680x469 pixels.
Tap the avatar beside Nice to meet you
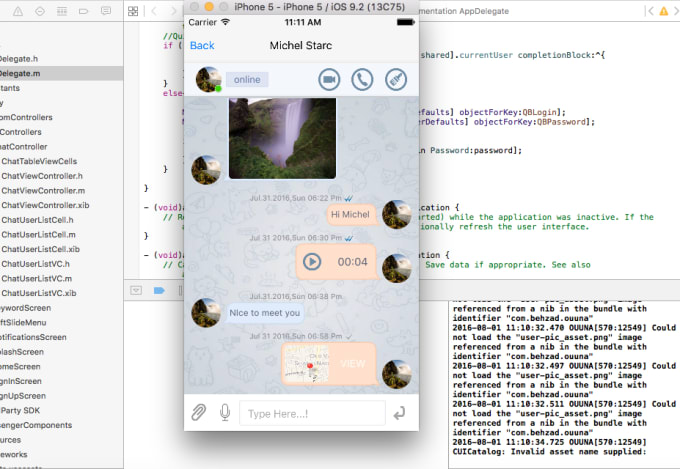[x=206, y=312]
